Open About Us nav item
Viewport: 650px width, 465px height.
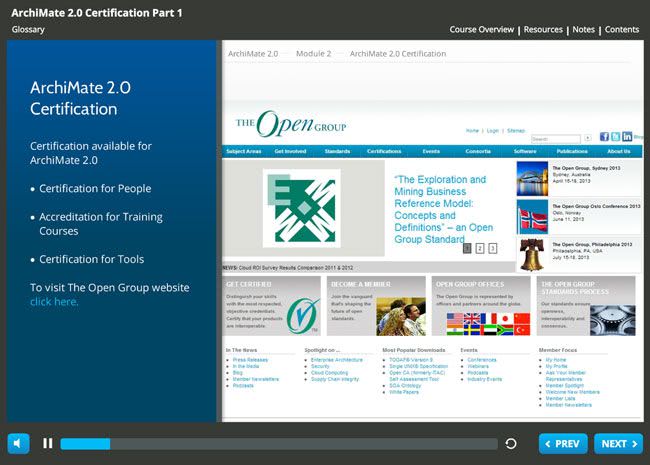618,151
